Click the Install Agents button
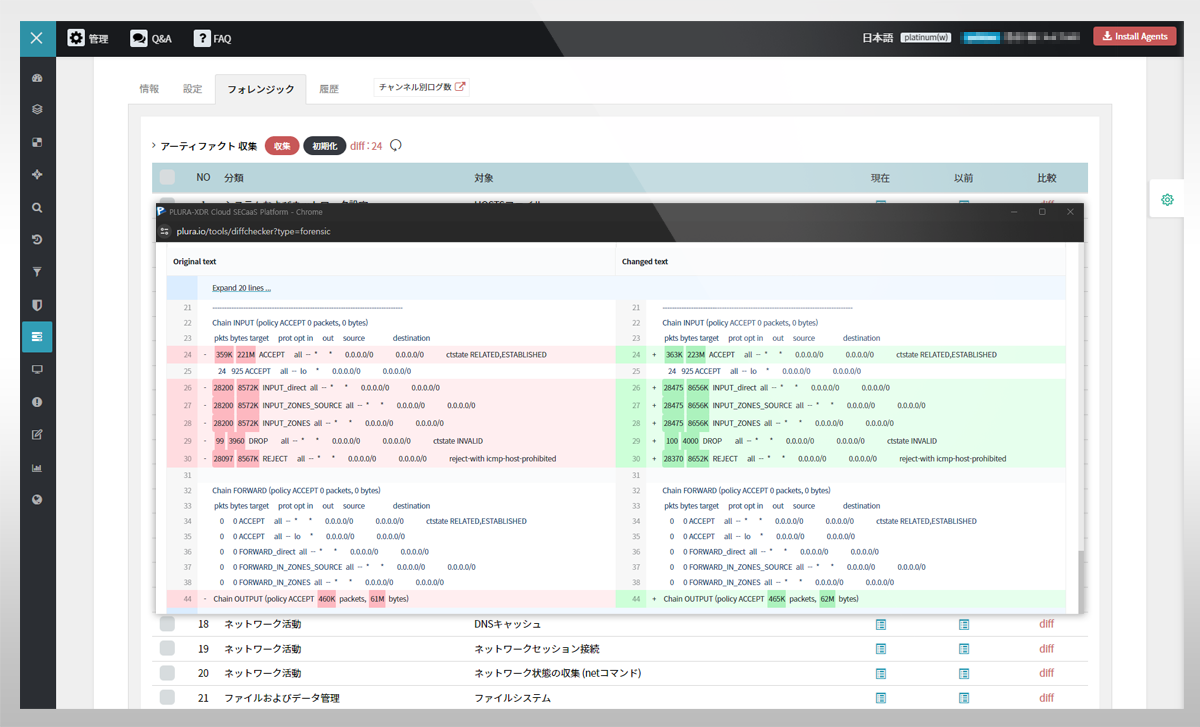1200x727 pixels. point(1134,37)
